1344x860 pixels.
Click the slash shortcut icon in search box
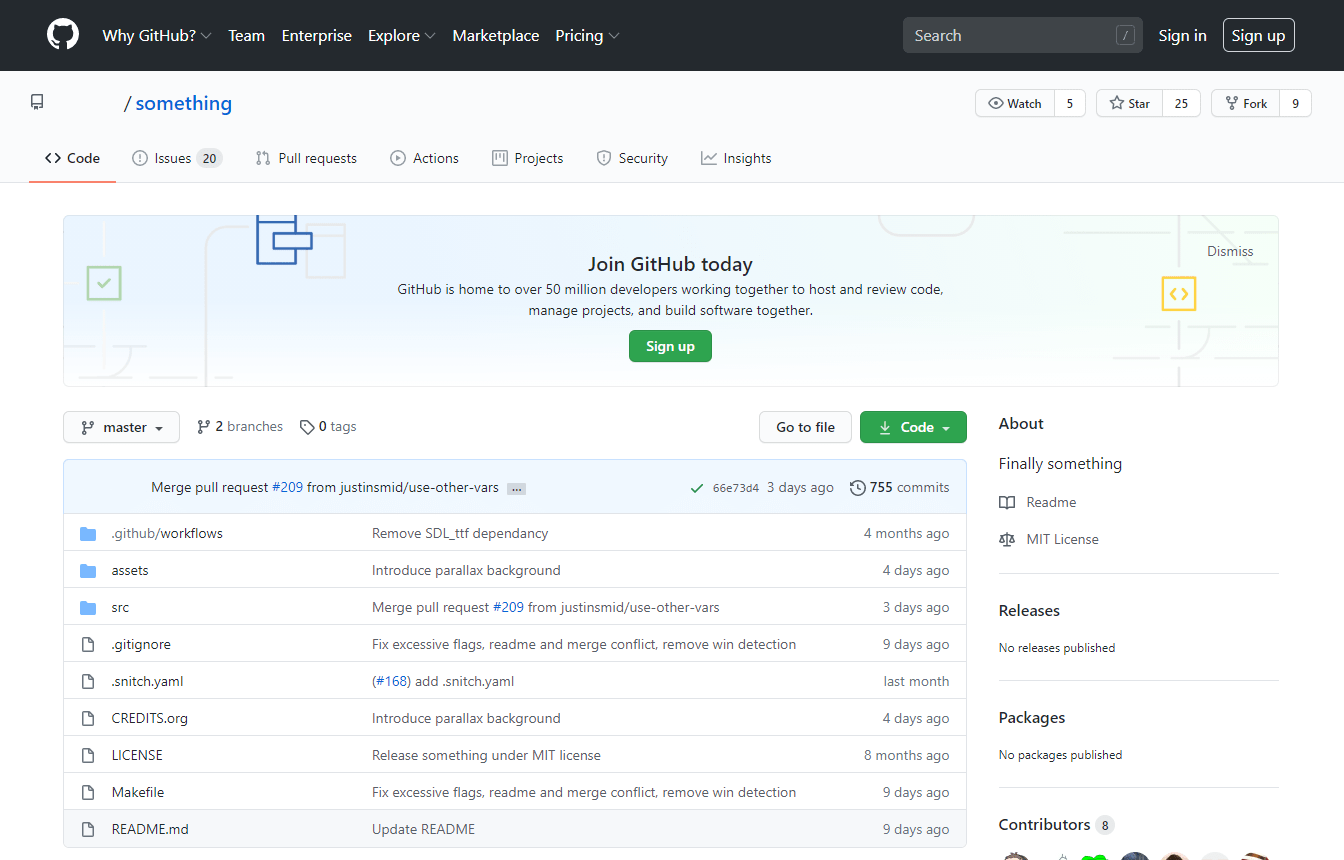(x=1126, y=35)
